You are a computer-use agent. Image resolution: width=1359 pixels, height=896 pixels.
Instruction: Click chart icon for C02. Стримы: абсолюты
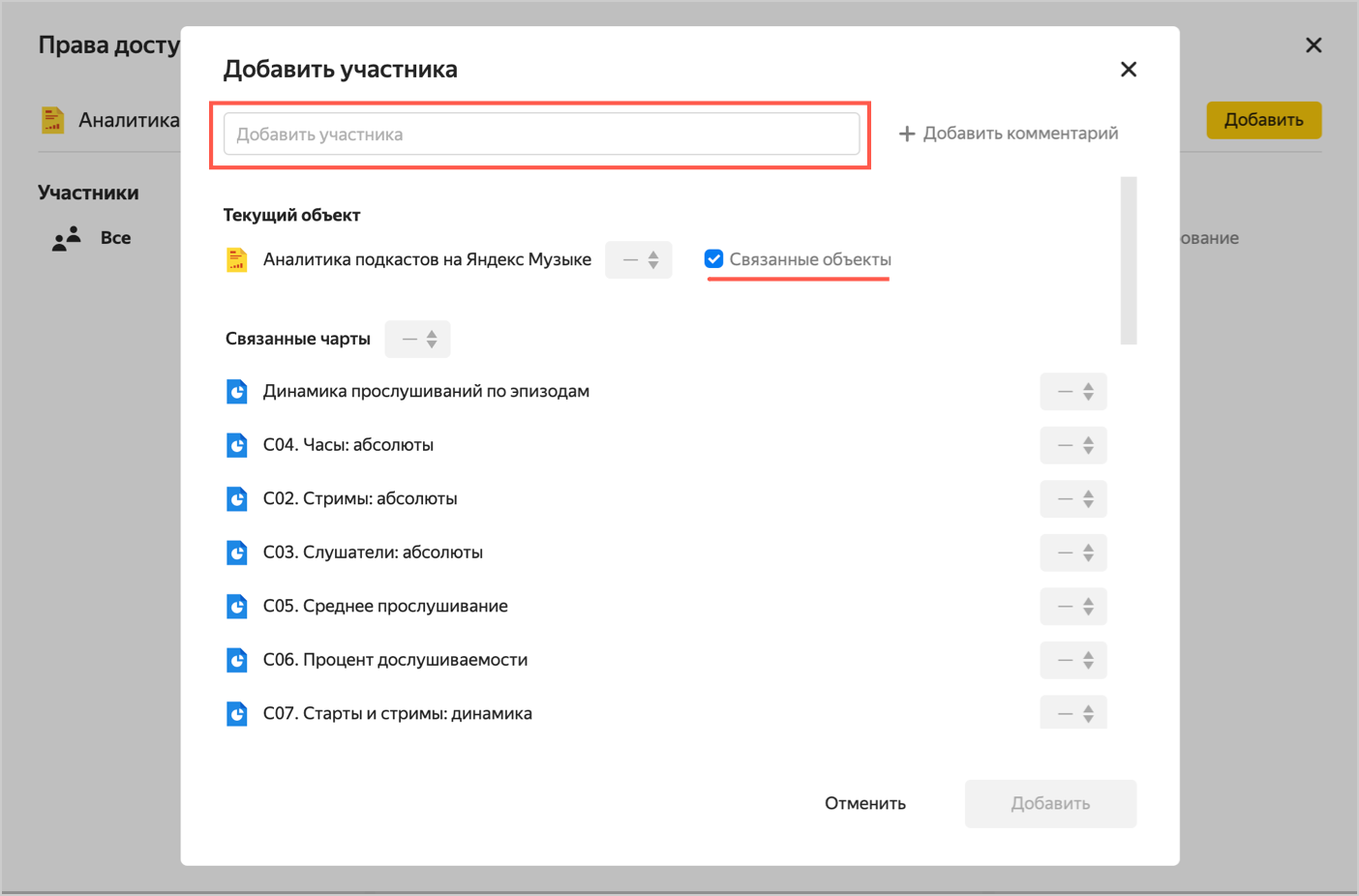tap(236, 499)
